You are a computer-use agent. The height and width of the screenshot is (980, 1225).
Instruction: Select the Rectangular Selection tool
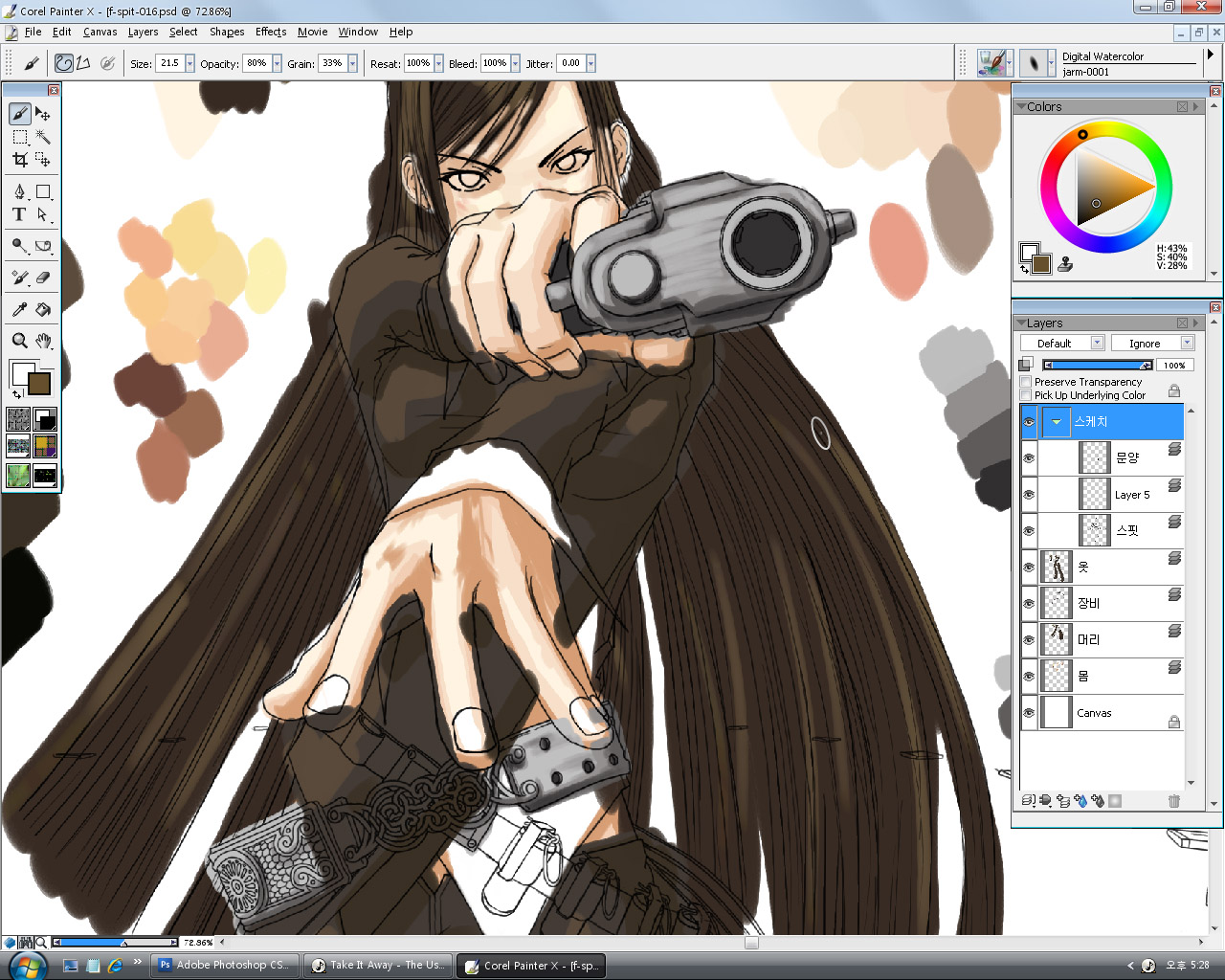tap(20, 137)
